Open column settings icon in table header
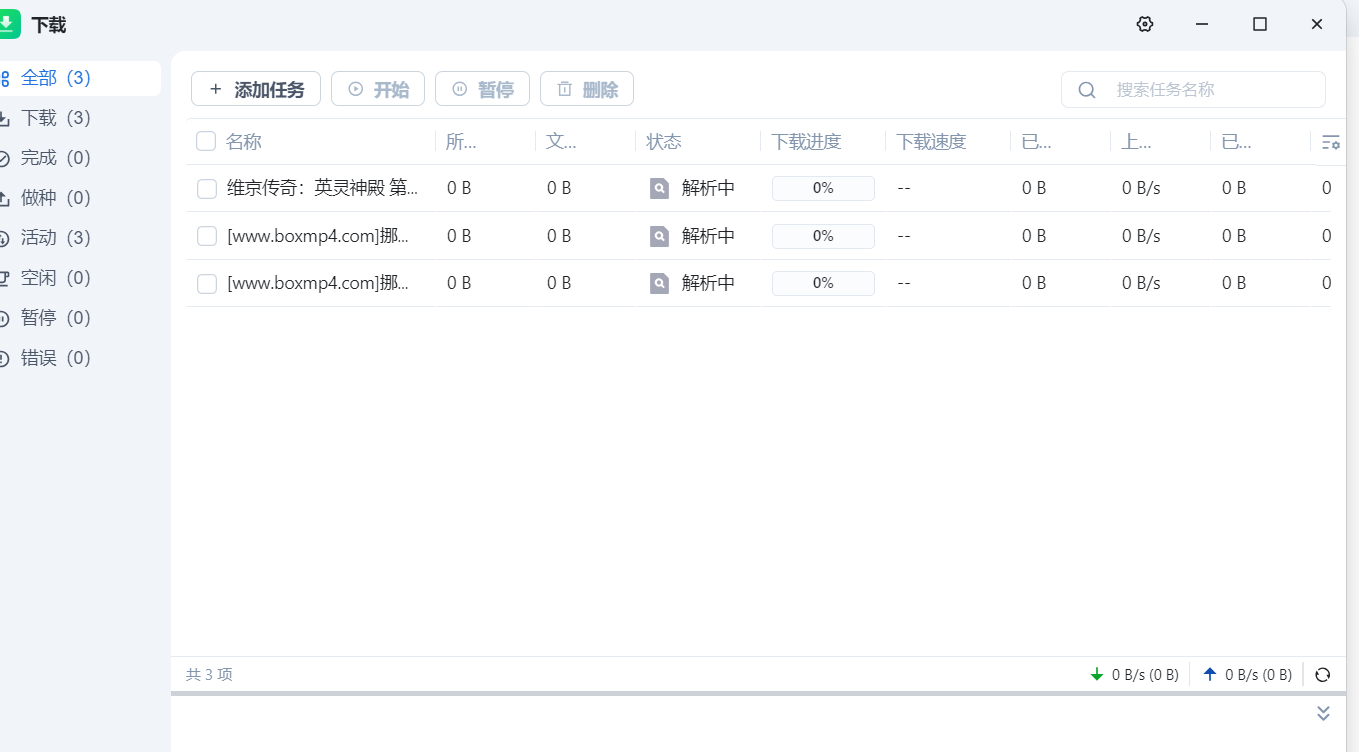 [1330, 142]
